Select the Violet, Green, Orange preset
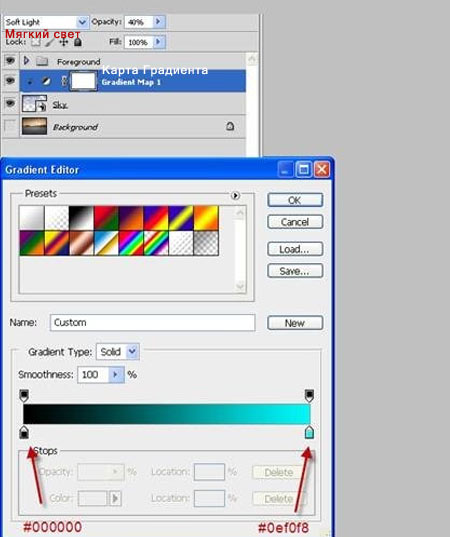The width and height of the screenshot is (450, 537). pos(32,243)
